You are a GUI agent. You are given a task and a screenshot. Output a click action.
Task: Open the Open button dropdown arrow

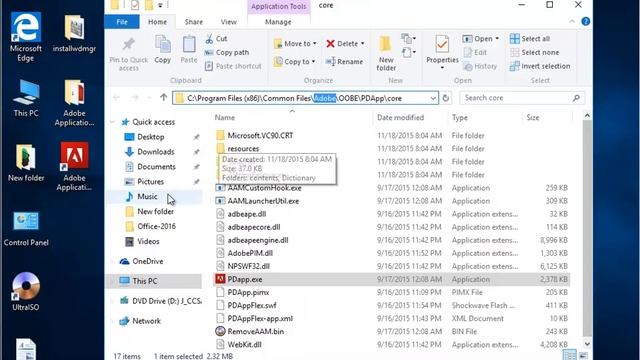click(497, 39)
